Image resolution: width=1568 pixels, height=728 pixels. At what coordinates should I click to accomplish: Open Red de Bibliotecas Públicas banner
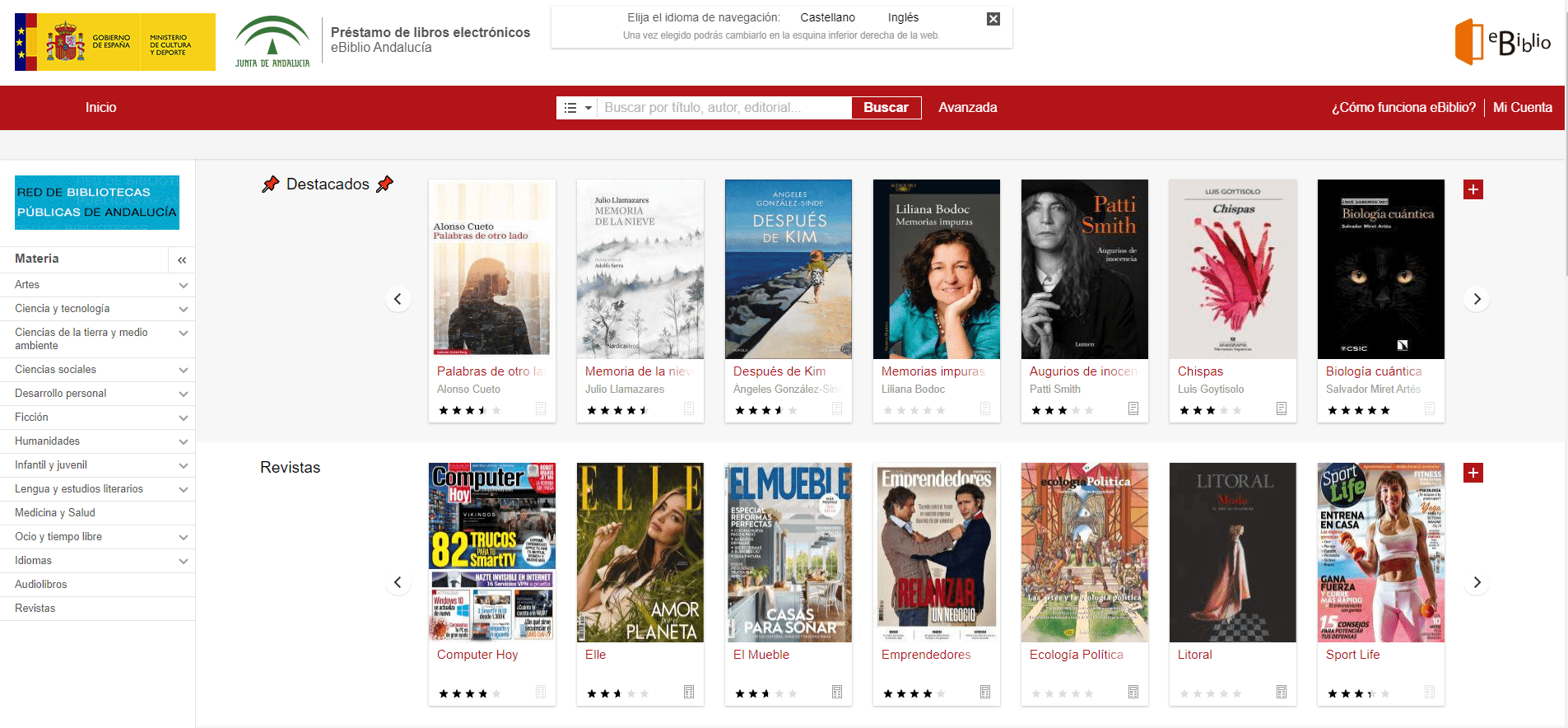97,203
